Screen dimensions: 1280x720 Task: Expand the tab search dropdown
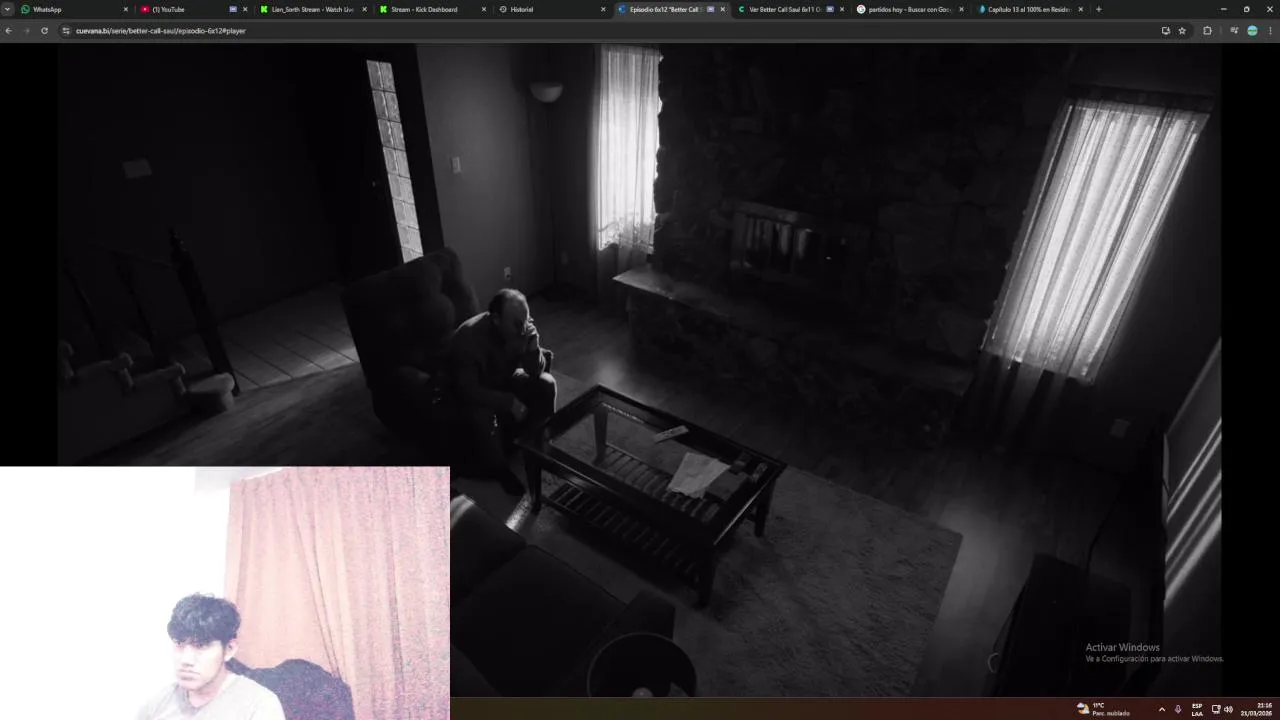pos(7,9)
